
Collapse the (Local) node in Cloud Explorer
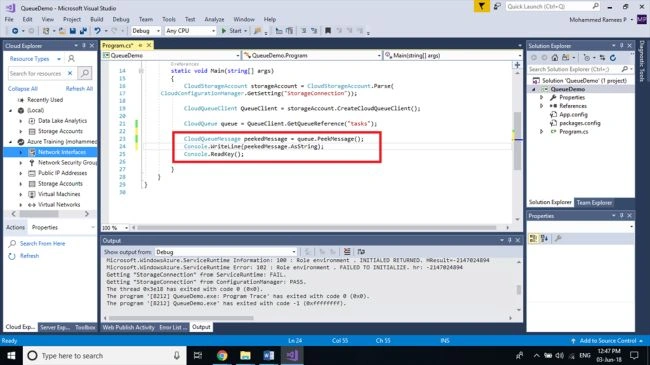click(x=10, y=110)
